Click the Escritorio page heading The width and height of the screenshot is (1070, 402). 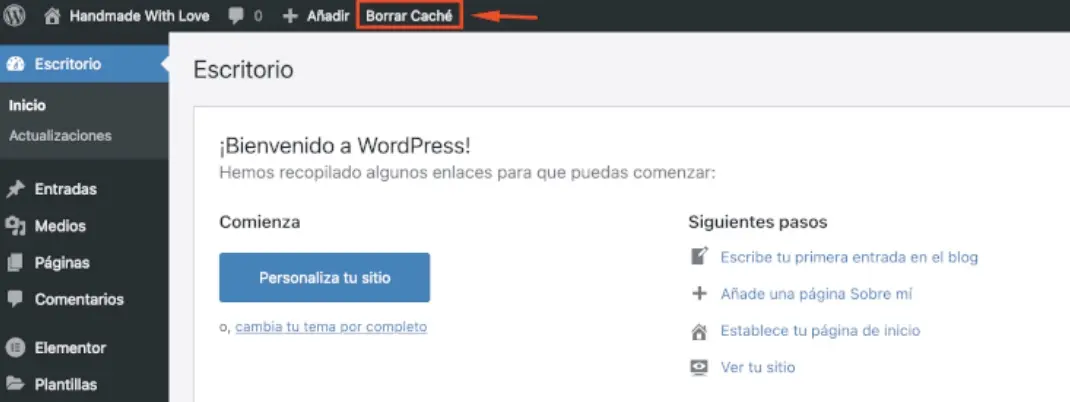pyautogui.click(x=244, y=70)
